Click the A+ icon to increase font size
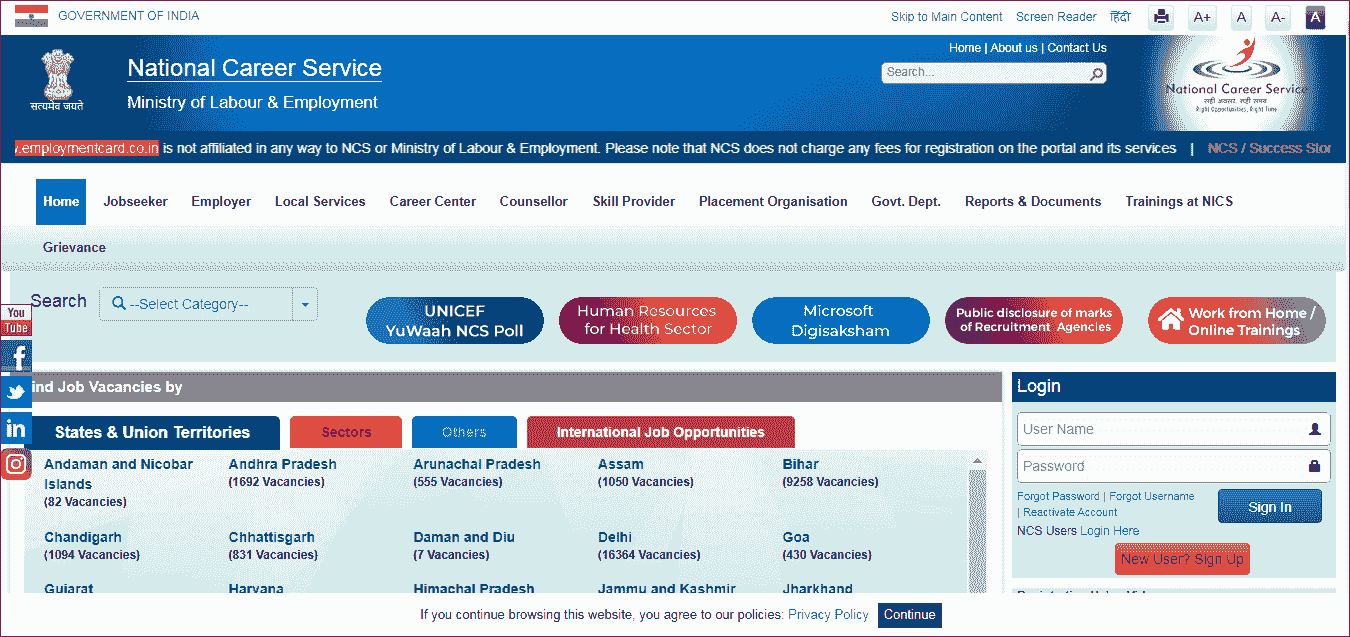1350x637 pixels. [1202, 17]
